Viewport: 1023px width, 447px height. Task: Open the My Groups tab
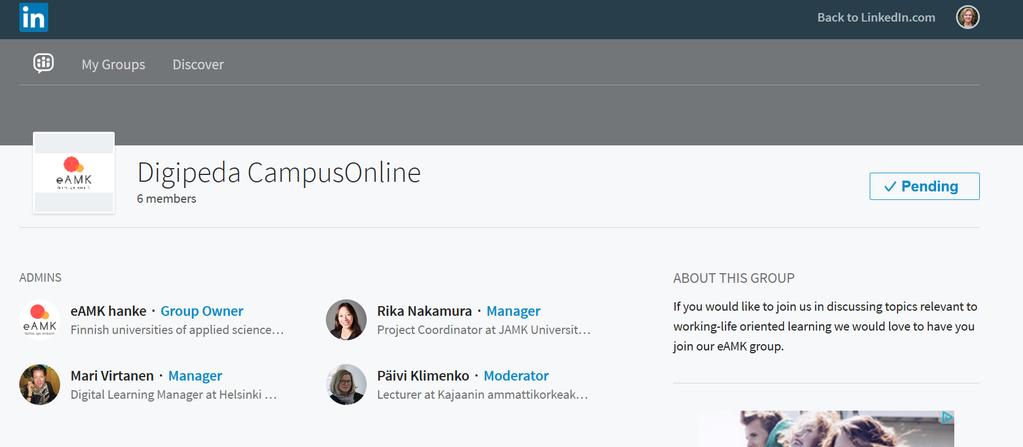coord(113,64)
